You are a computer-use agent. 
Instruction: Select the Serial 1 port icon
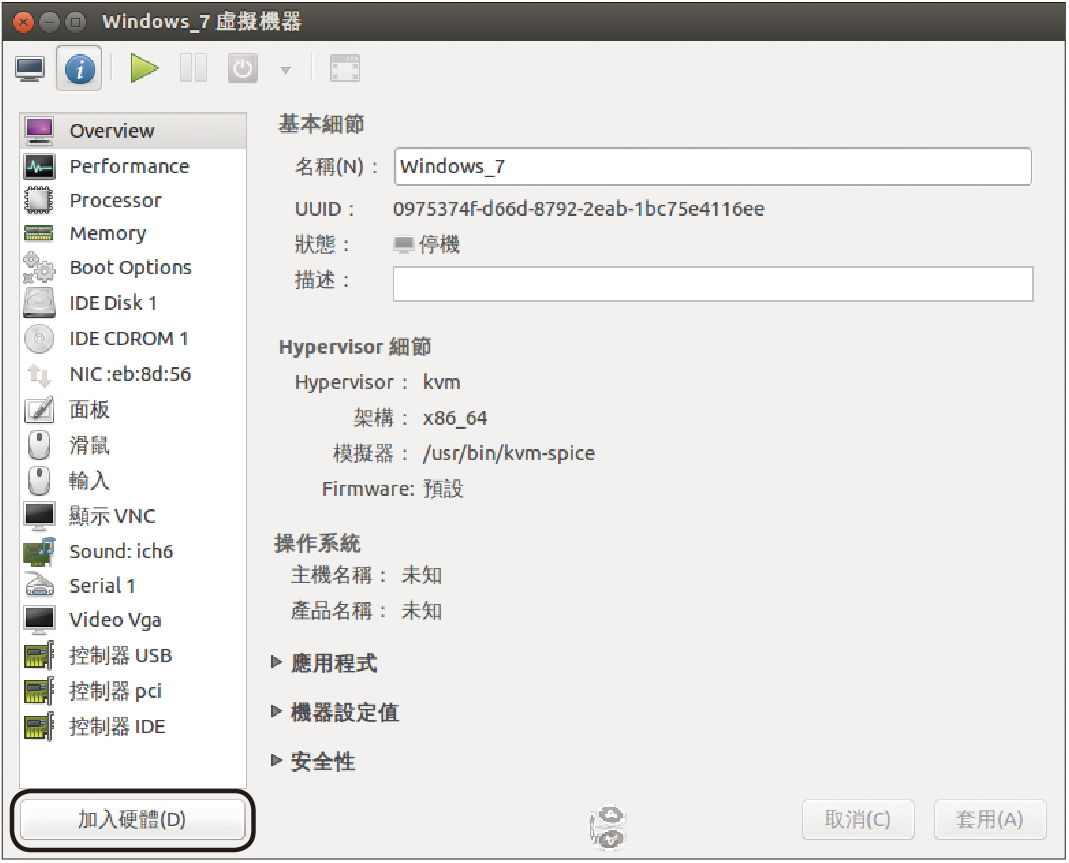[39, 586]
